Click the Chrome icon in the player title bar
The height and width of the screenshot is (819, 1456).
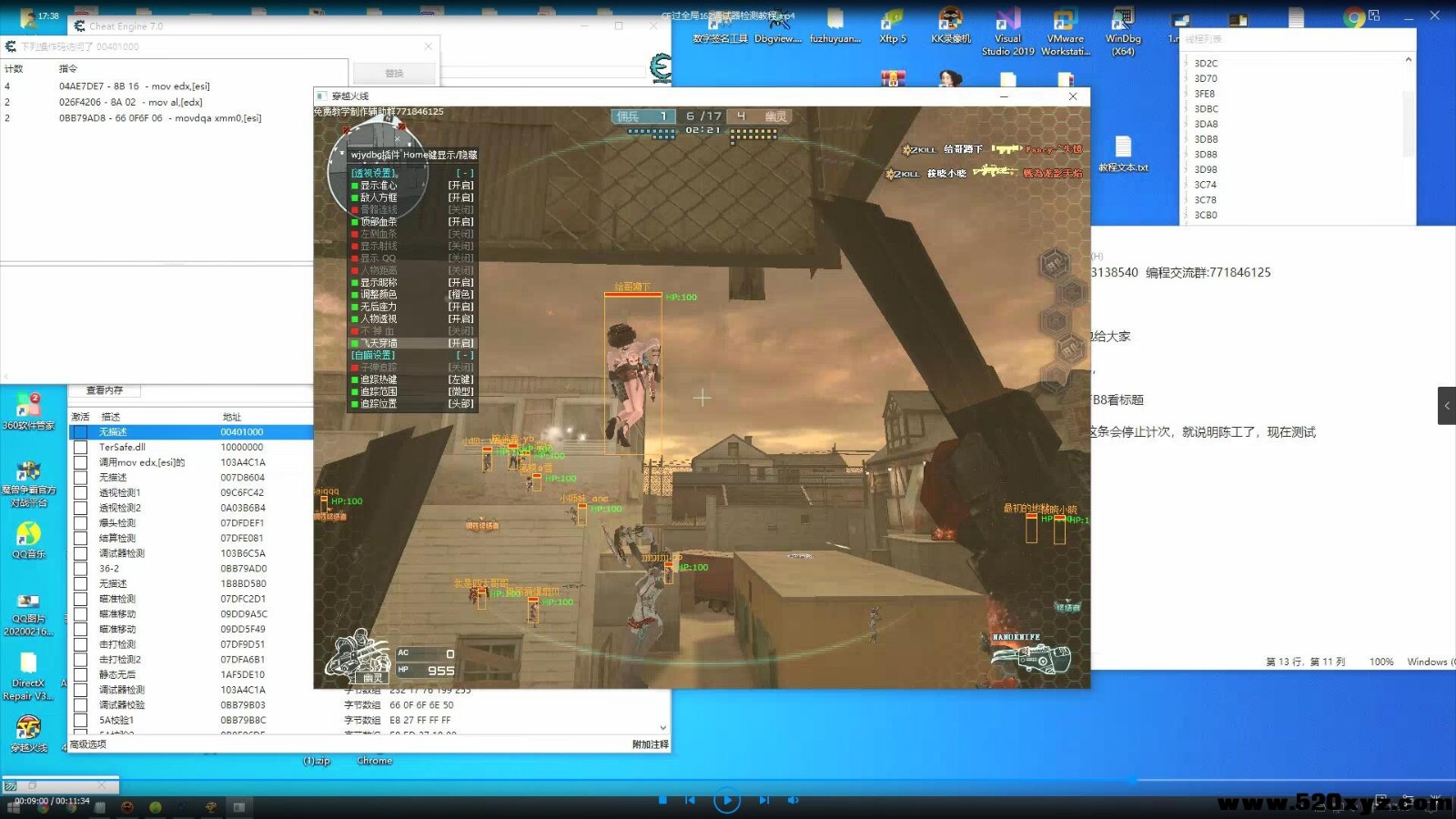(1354, 16)
